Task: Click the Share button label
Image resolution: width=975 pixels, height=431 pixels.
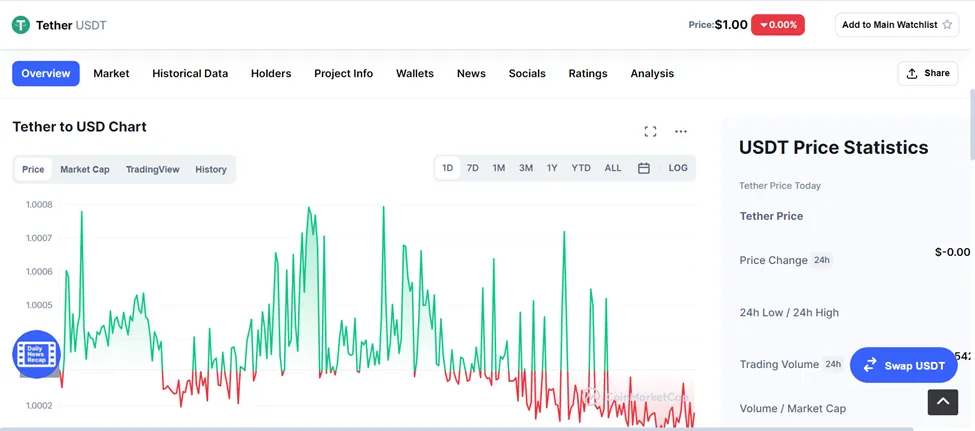Action: coord(936,73)
